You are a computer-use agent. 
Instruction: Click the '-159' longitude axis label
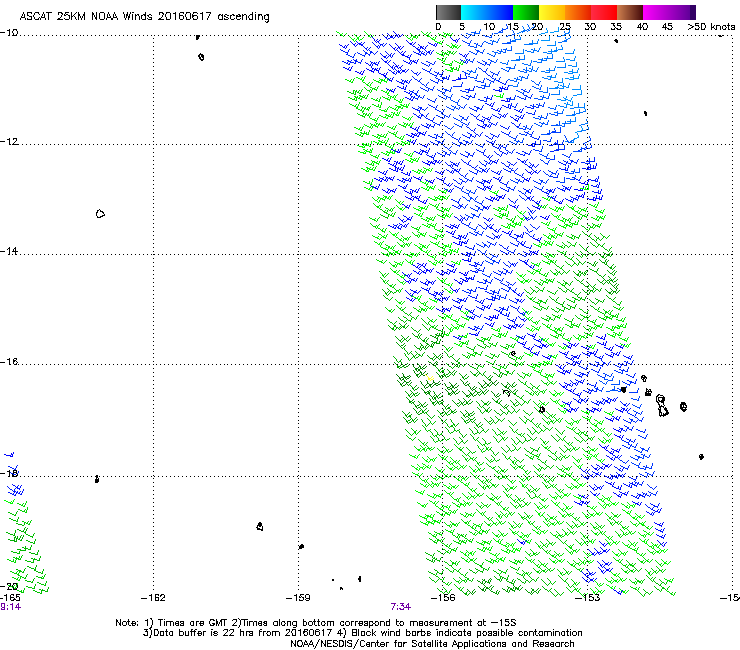[298, 598]
